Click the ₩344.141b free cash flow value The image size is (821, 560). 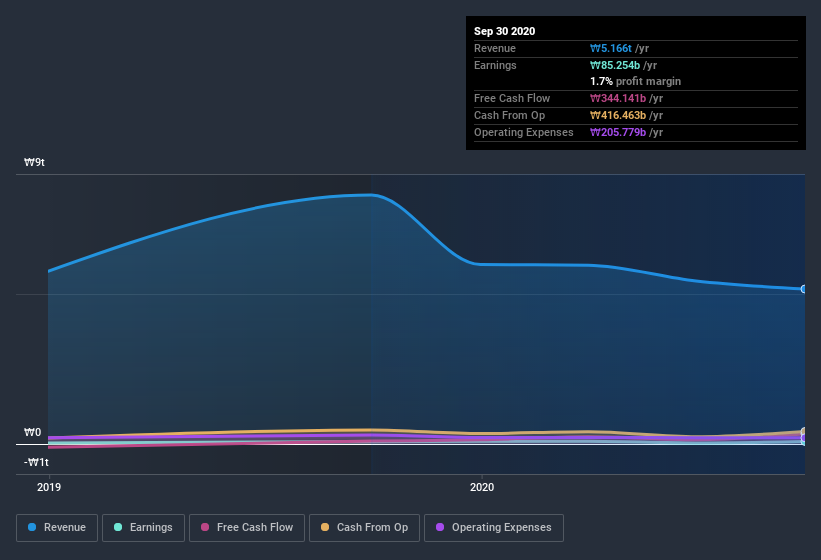pyautogui.click(x=618, y=98)
